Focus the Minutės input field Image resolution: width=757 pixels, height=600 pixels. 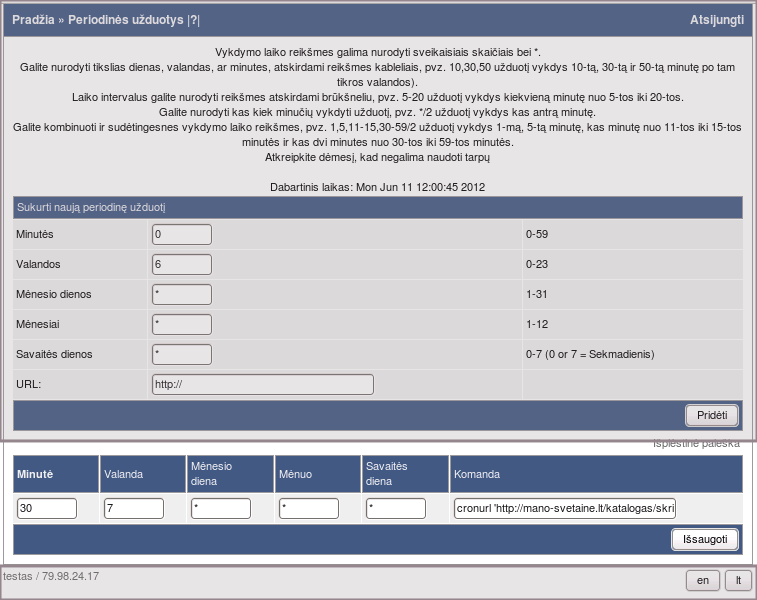point(182,234)
